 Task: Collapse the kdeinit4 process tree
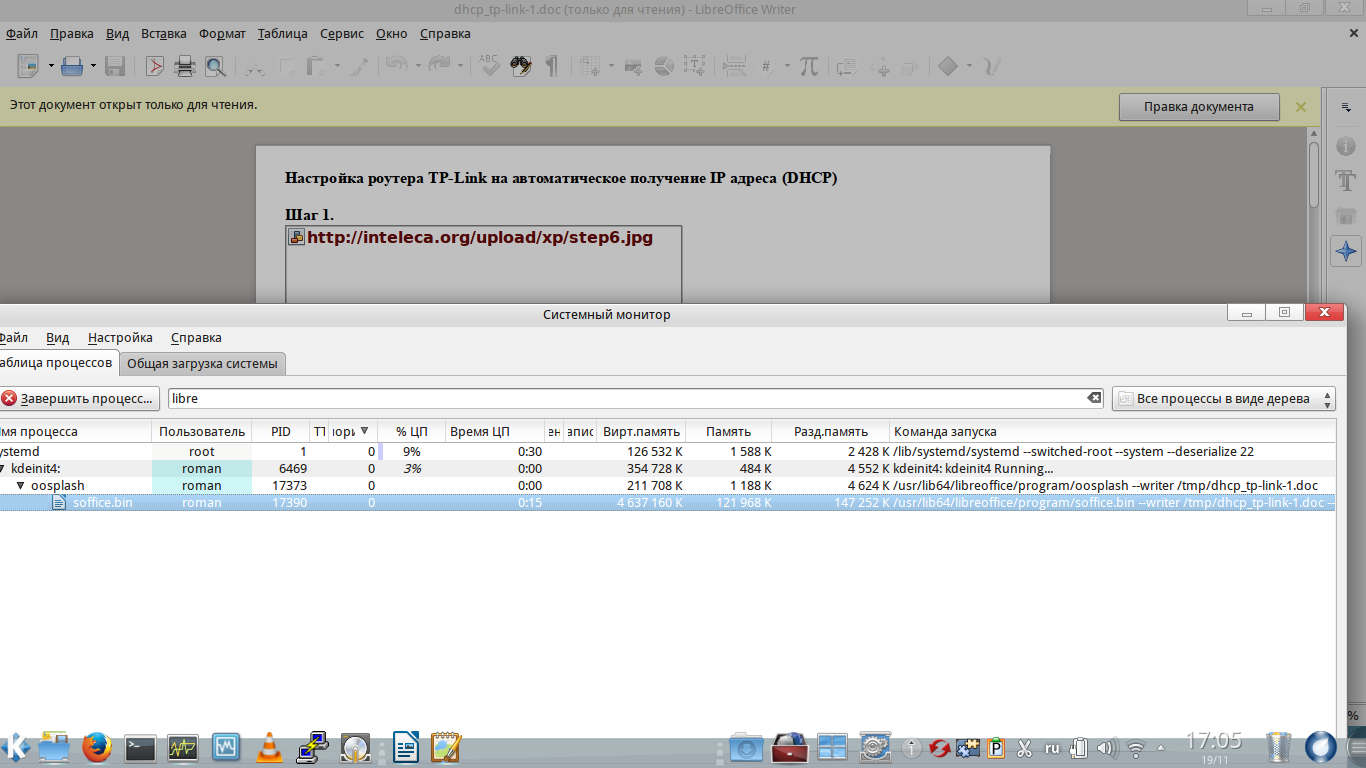click(x=3, y=469)
